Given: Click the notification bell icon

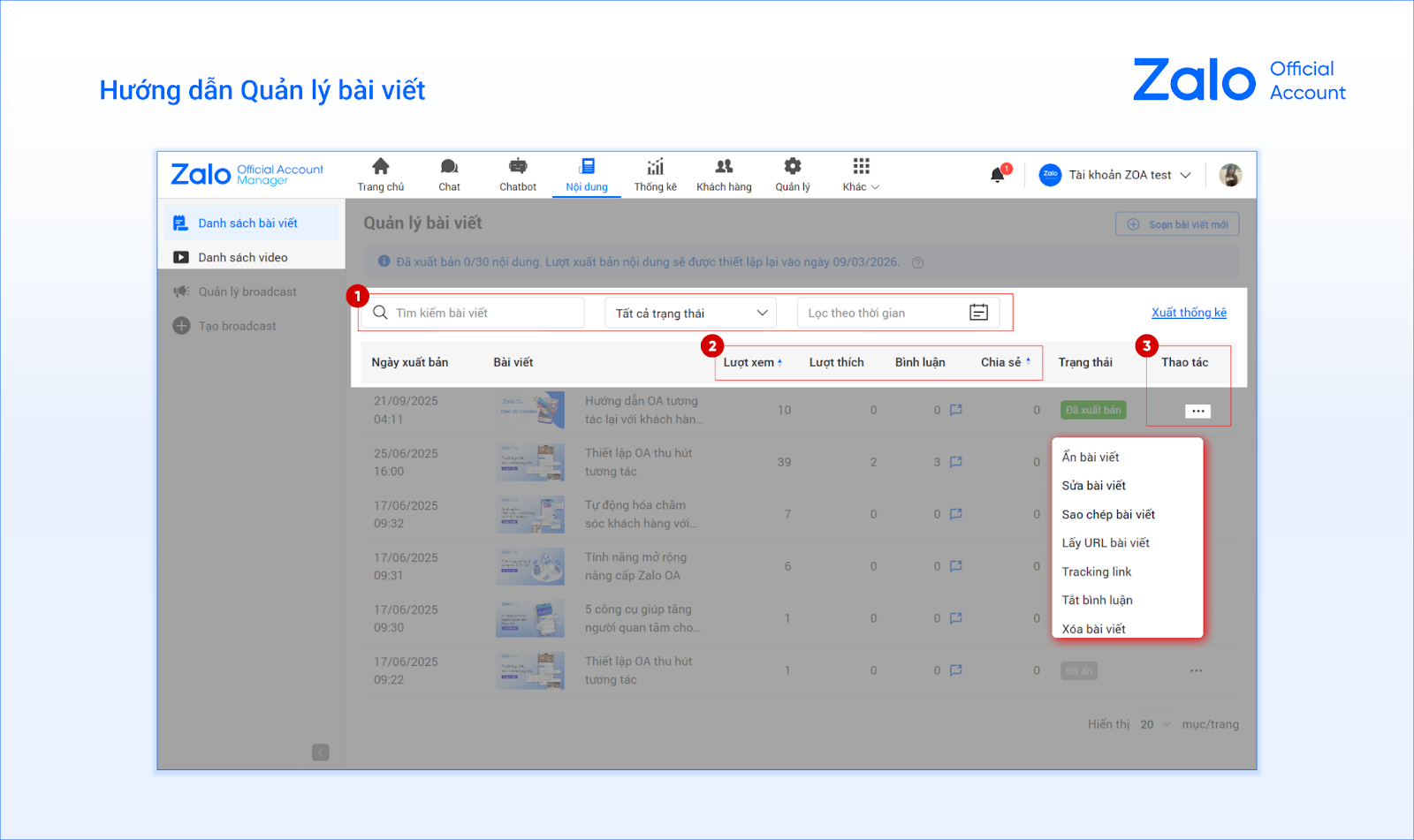Looking at the screenshot, I should tap(998, 175).
